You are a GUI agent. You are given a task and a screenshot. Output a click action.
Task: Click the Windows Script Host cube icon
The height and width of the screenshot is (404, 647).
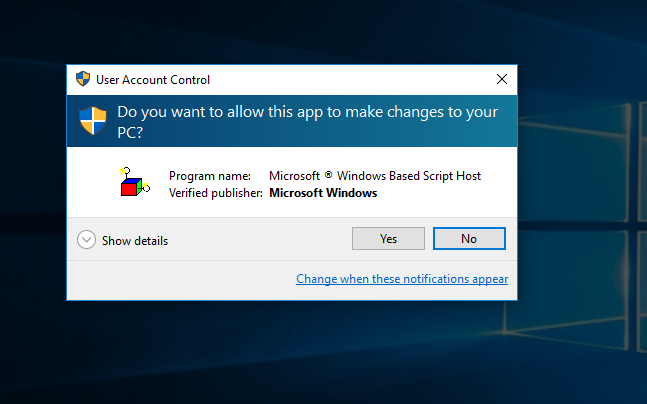[135, 182]
